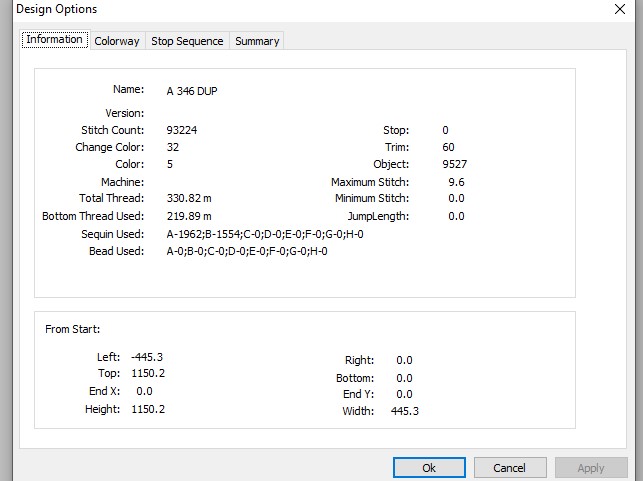This screenshot has width=643, height=481.
Task: Click the Trim value 60
Action: pyautogui.click(x=448, y=147)
